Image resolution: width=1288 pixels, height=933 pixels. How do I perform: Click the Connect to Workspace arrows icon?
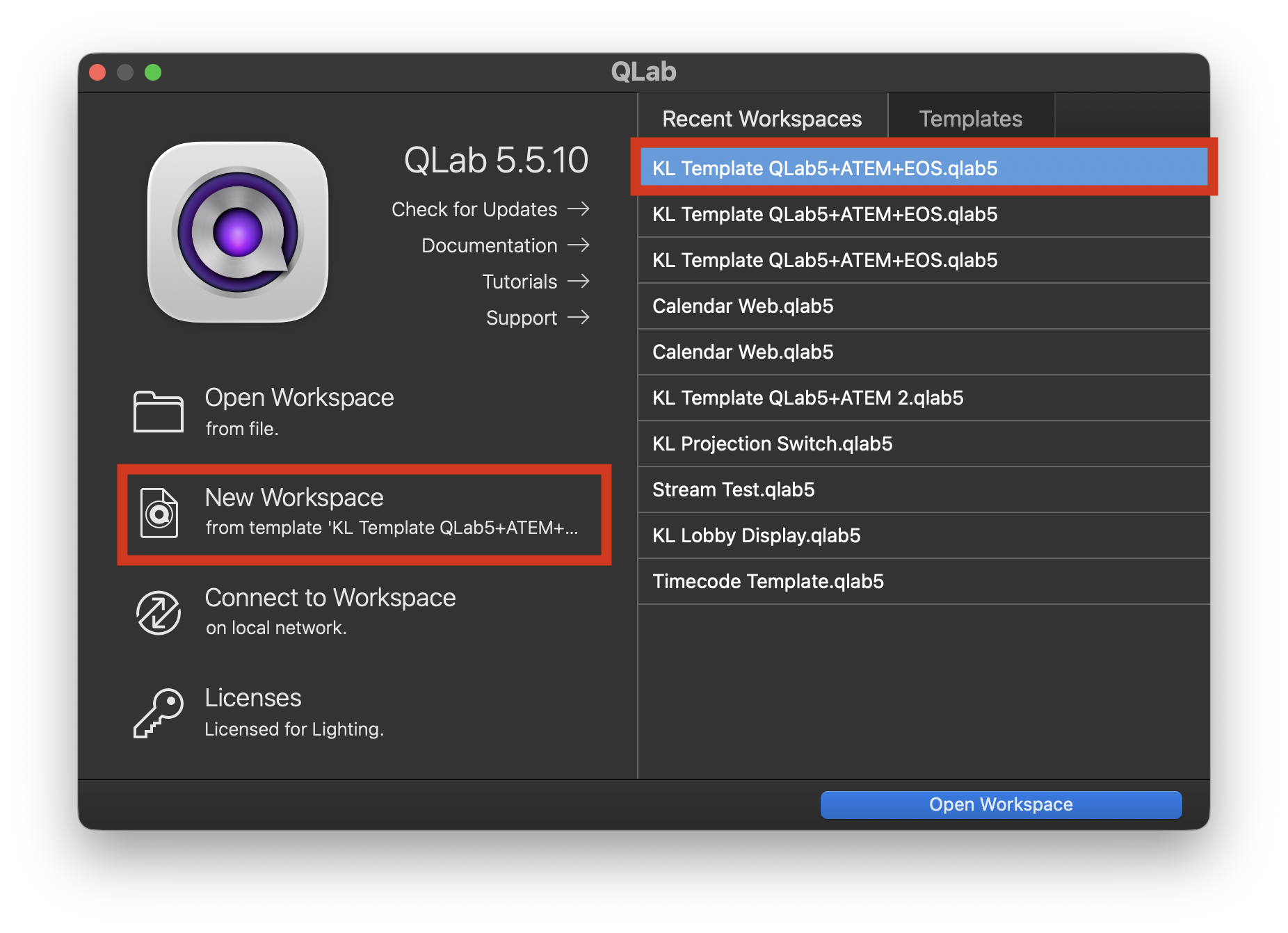click(159, 612)
